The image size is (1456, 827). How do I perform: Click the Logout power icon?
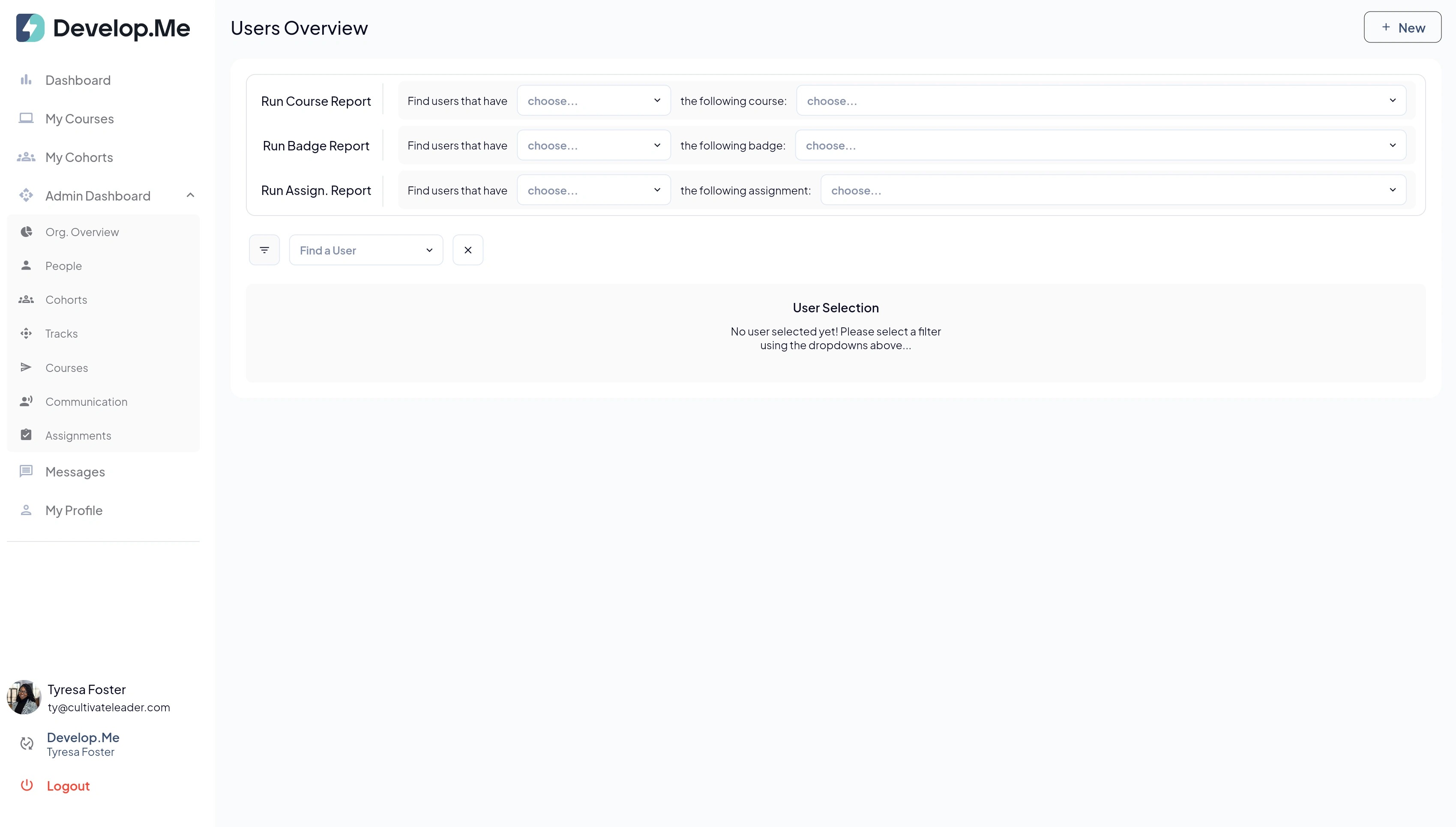[x=27, y=785]
